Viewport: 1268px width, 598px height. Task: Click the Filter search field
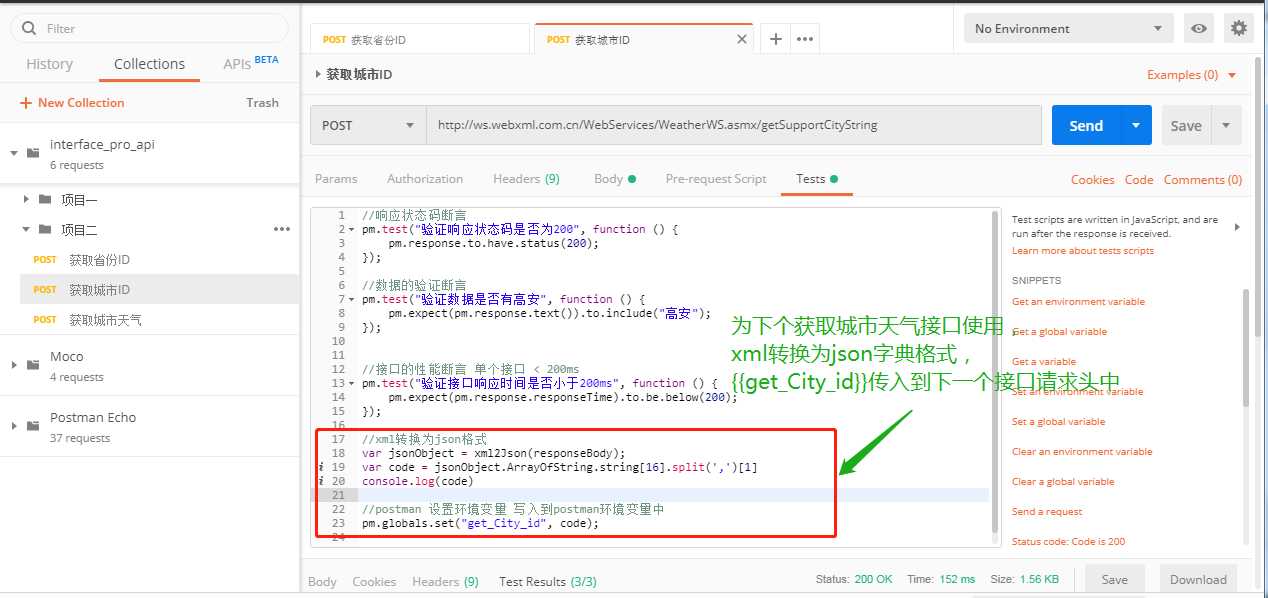[x=149, y=28]
